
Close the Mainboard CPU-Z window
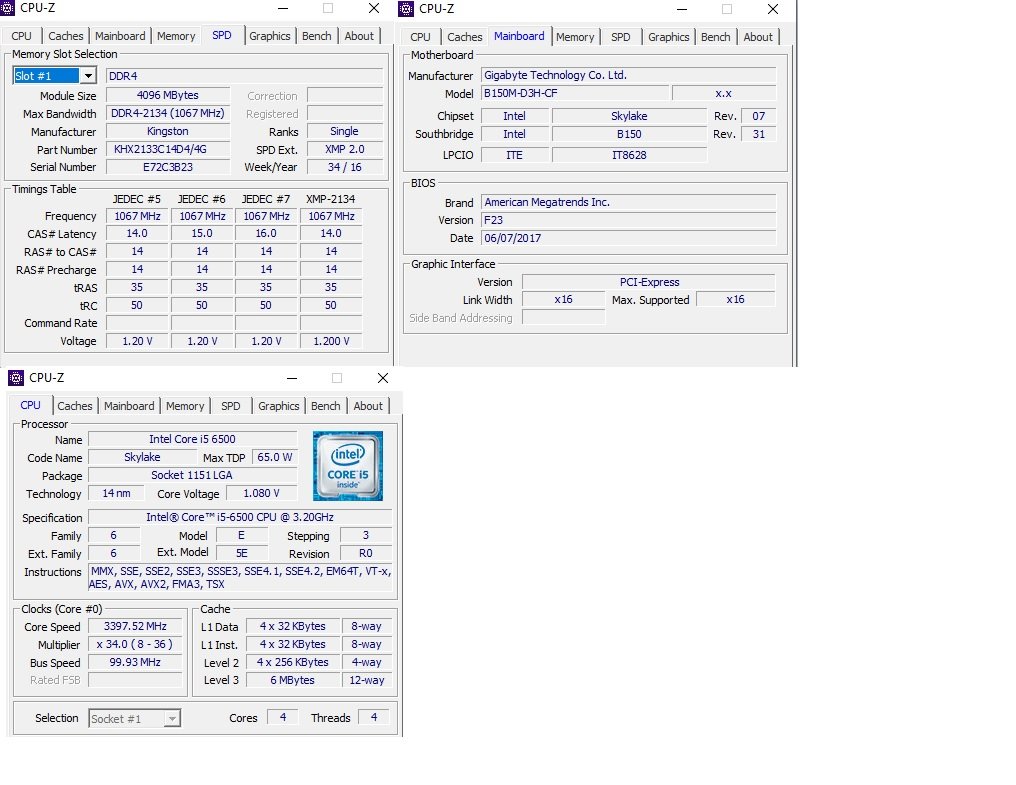coord(772,9)
